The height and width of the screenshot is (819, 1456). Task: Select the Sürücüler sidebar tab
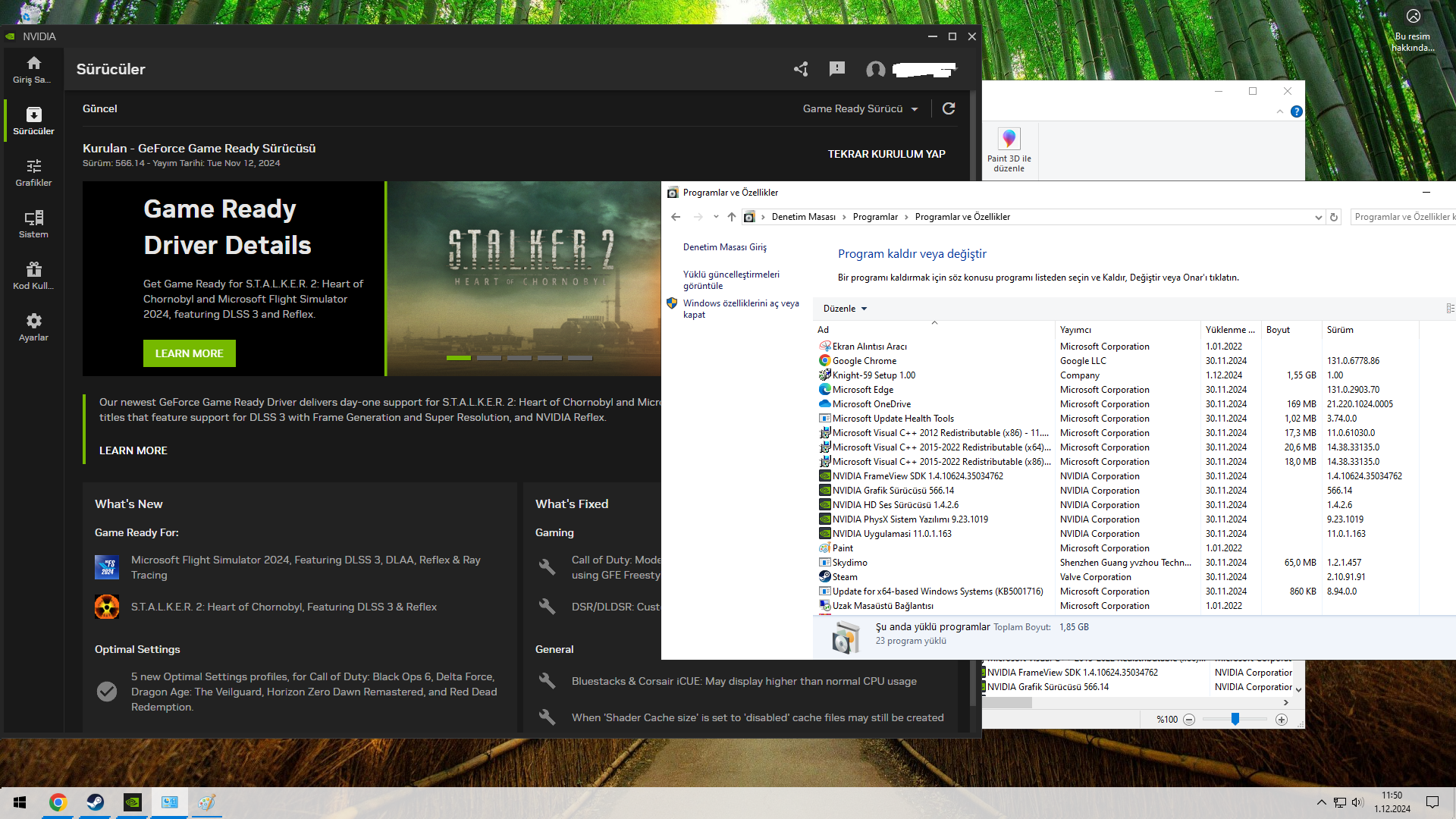pos(33,121)
